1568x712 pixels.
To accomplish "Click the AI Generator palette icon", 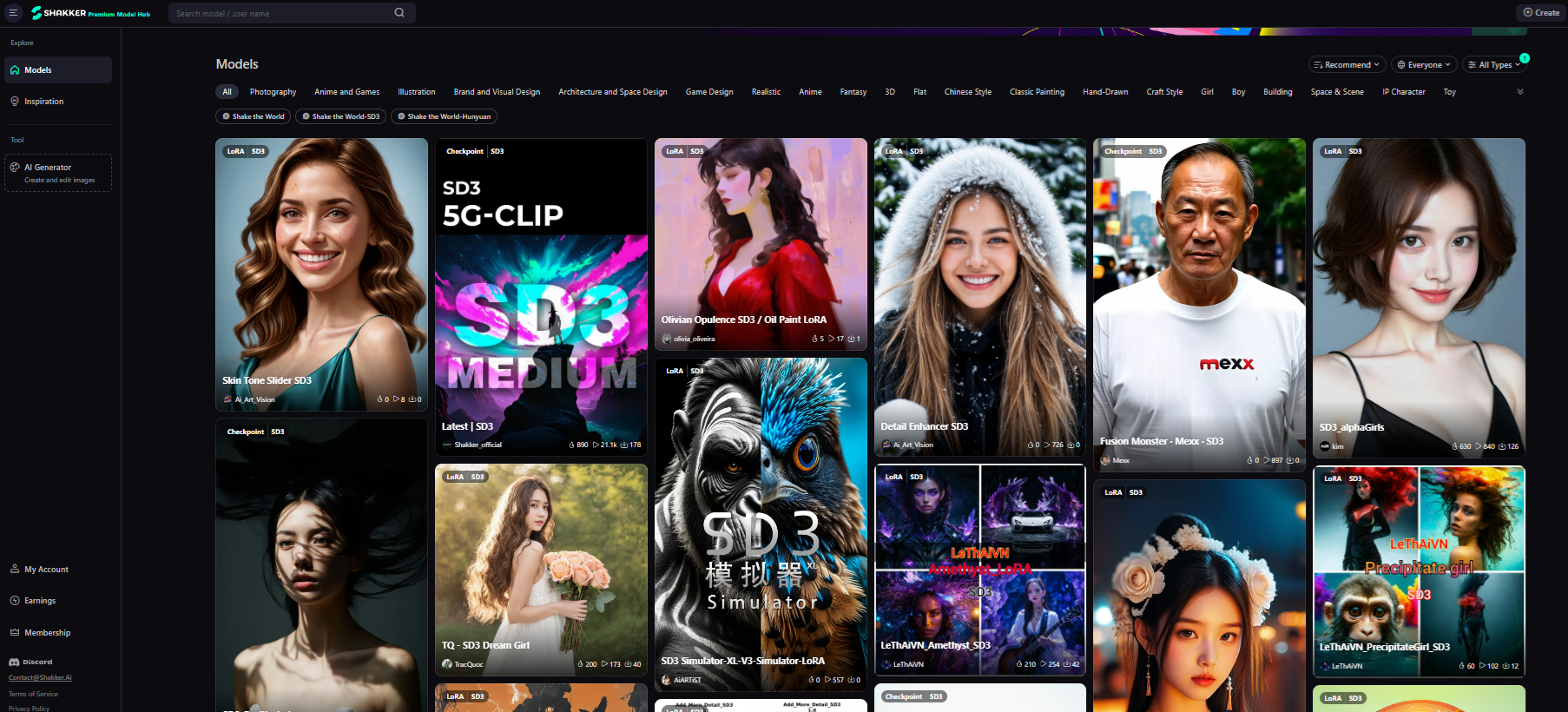I will [15, 168].
